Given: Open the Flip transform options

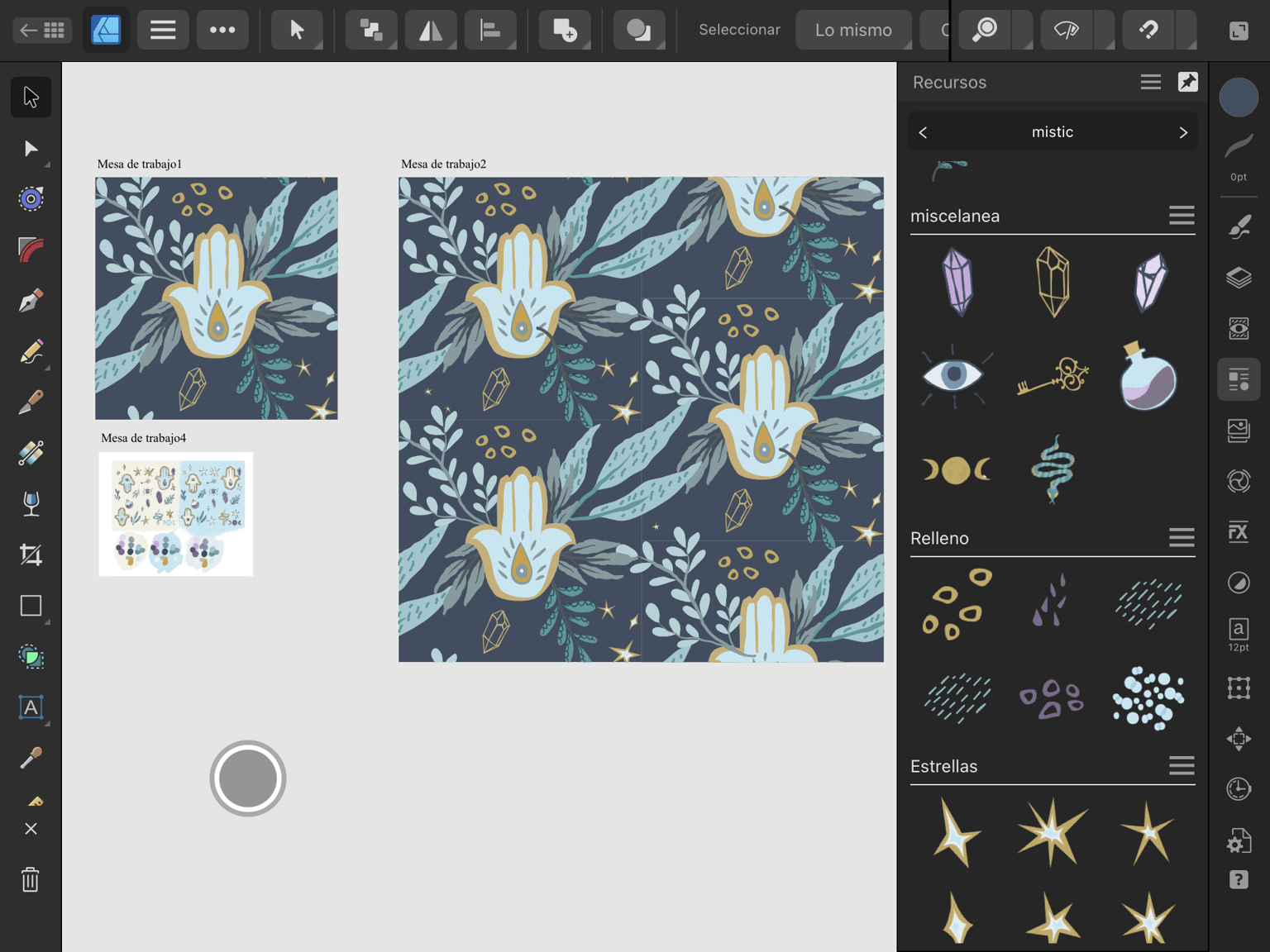Looking at the screenshot, I should (431, 31).
